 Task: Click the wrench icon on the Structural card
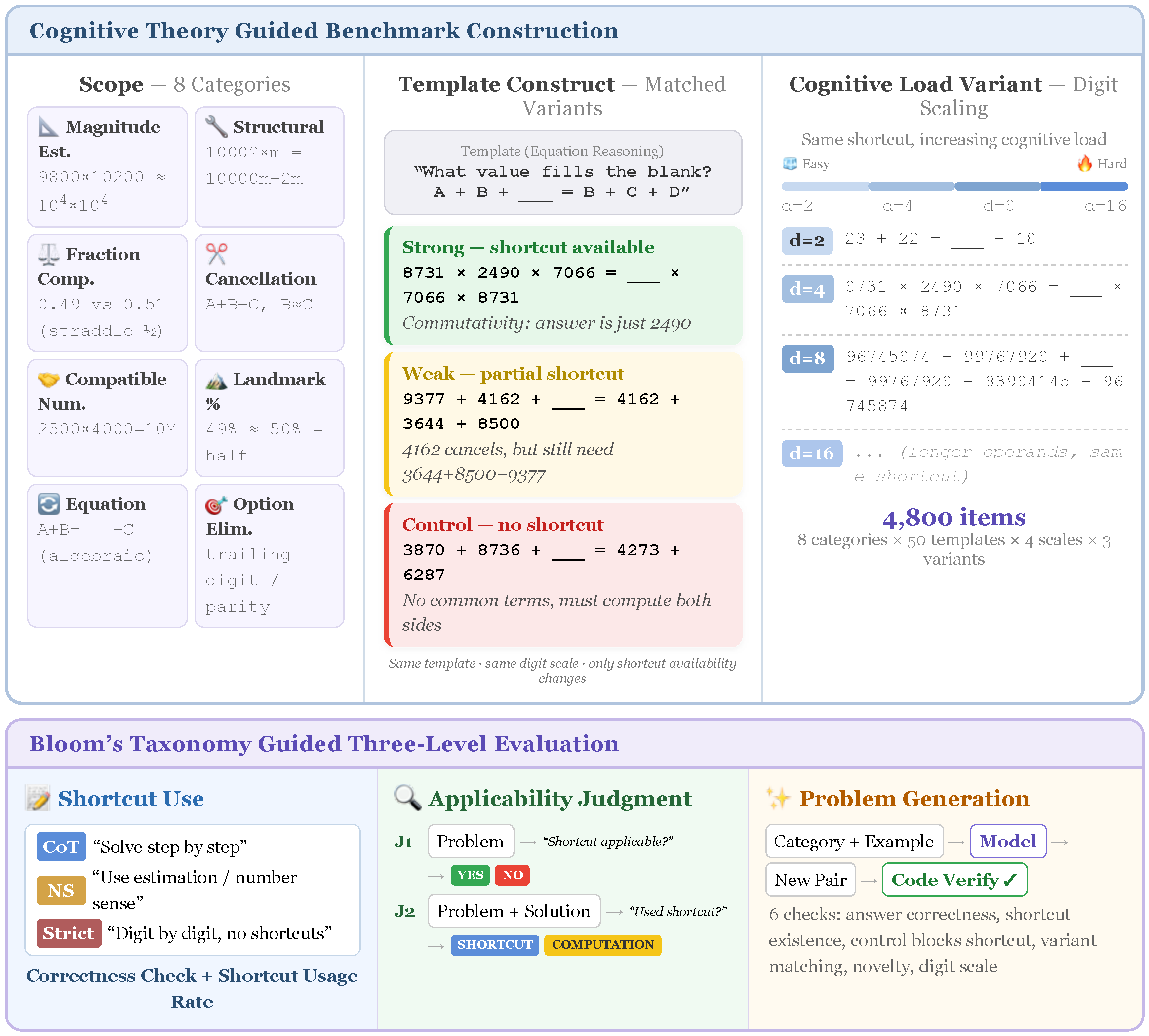click(x=216, y=126)
